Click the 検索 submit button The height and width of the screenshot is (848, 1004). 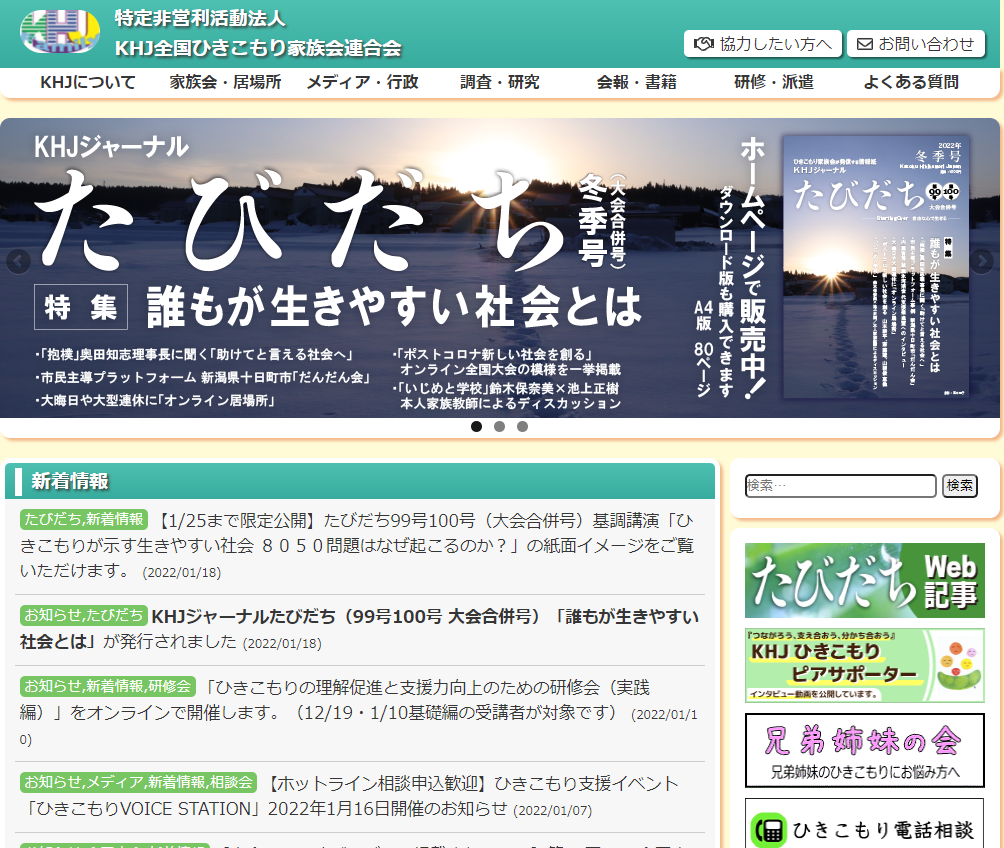point(959,485)
